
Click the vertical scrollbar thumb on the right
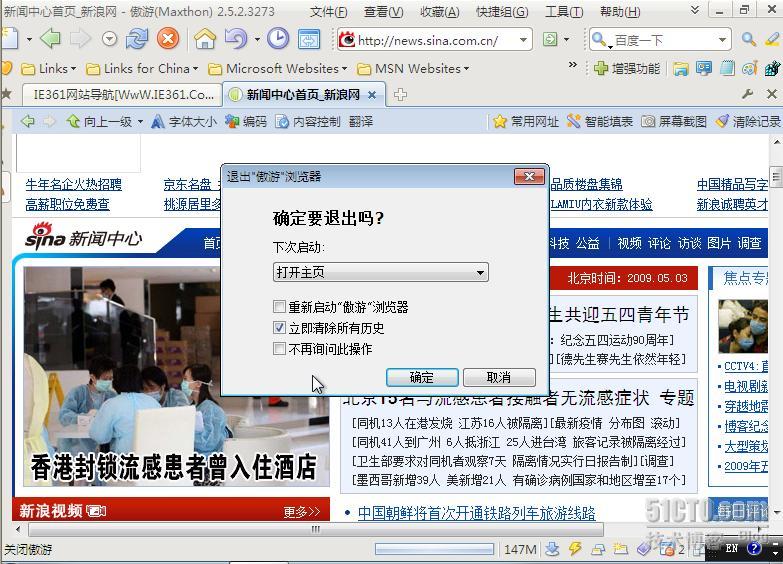click(x=776, y=176)
